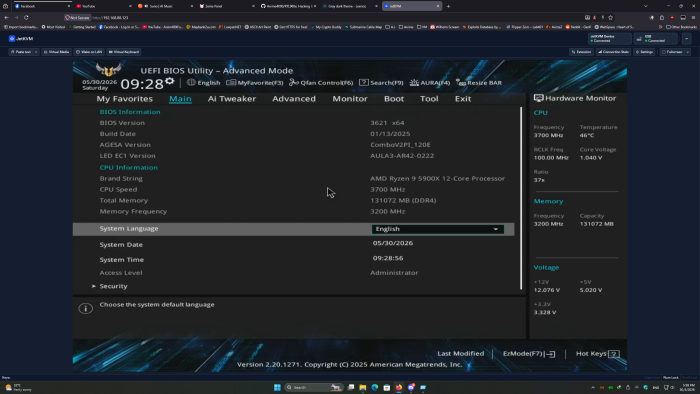Open the My Favorites tab
The image size is (700, 394).
125,99
